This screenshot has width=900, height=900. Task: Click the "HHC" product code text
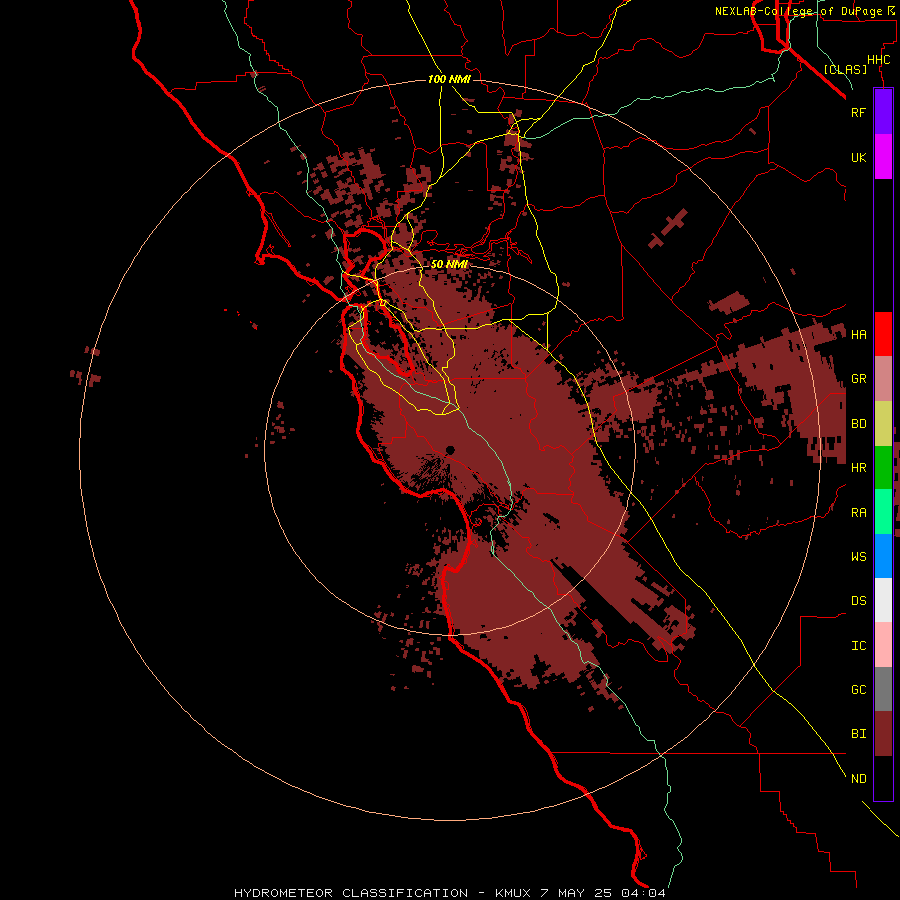(x=878, y=60)
